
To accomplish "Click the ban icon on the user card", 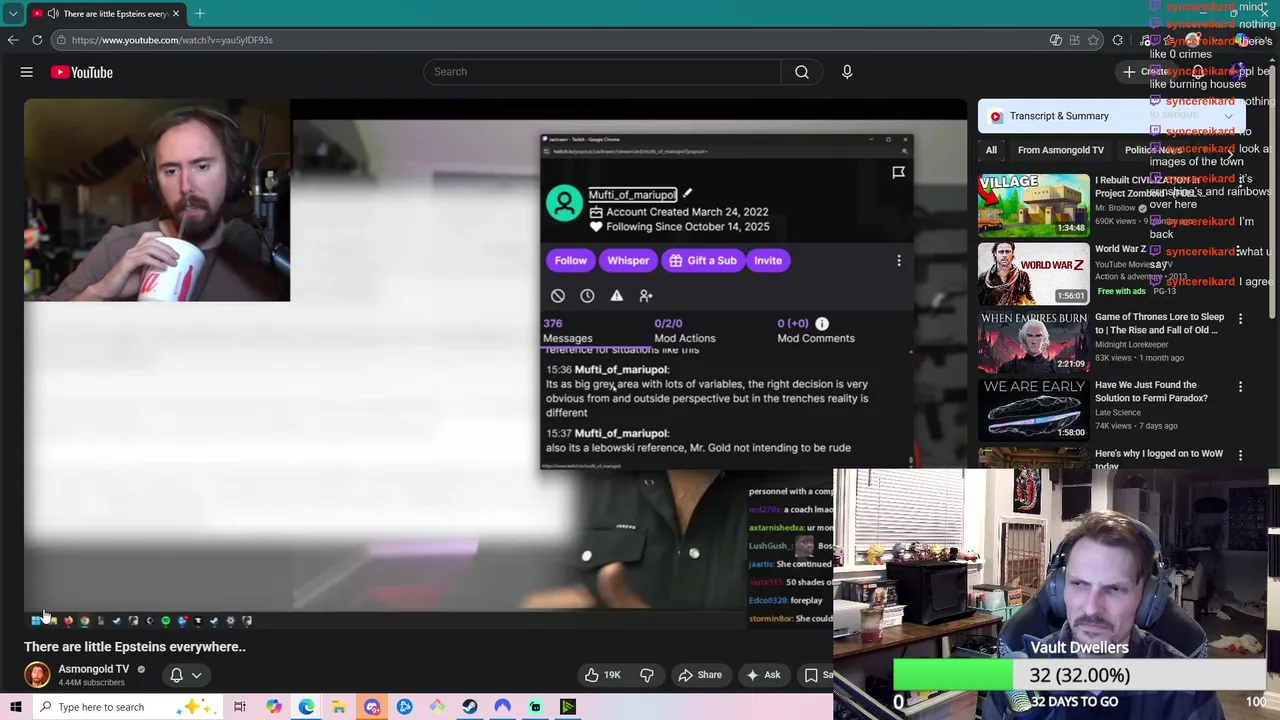I will click(558, 296).
